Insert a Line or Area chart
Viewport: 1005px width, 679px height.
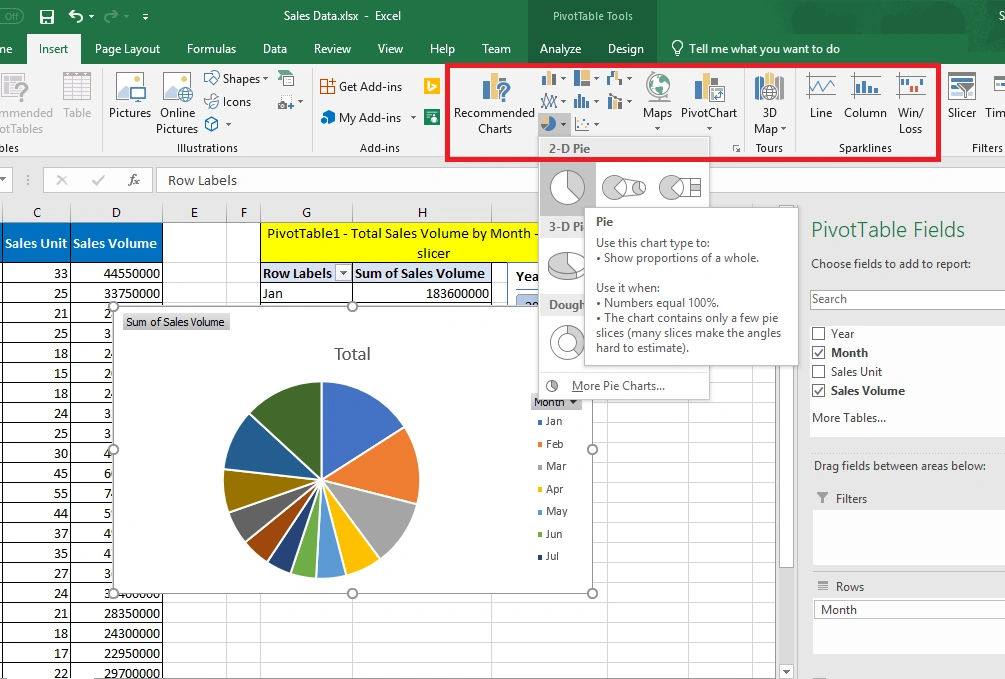(553, 101)
